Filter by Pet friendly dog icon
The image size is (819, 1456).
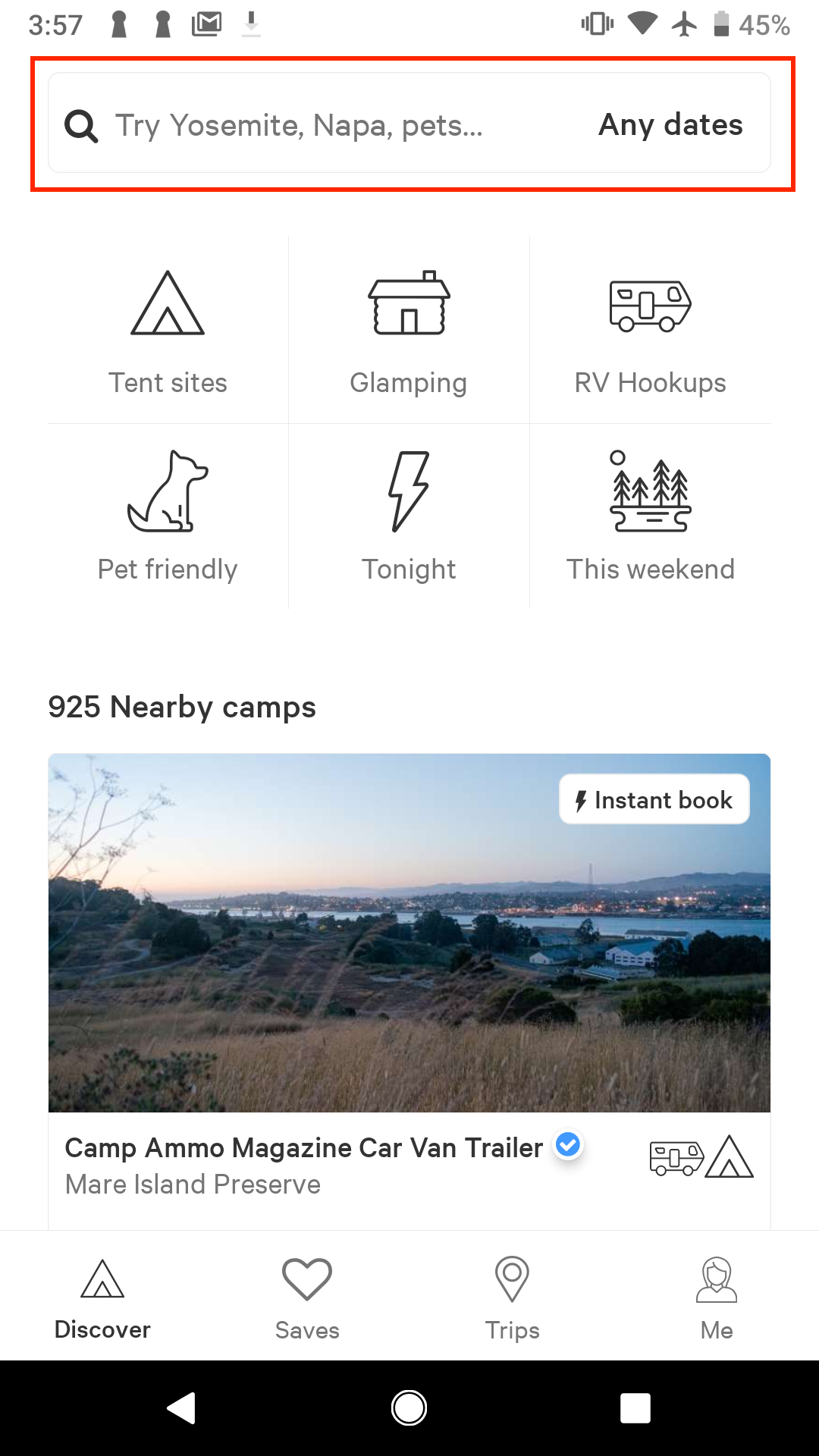[x=168, y=491]
